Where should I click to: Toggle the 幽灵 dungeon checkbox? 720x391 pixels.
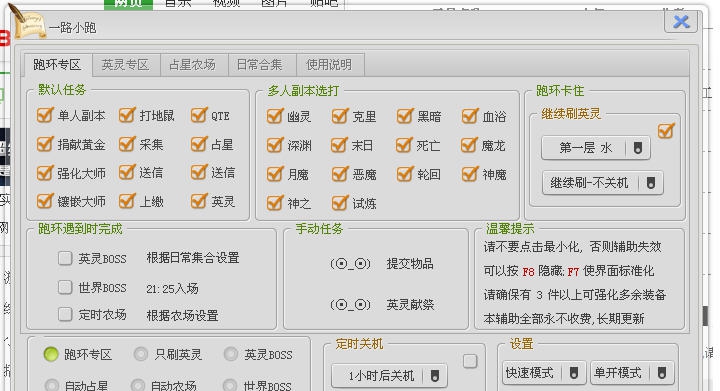pos(275,116)
